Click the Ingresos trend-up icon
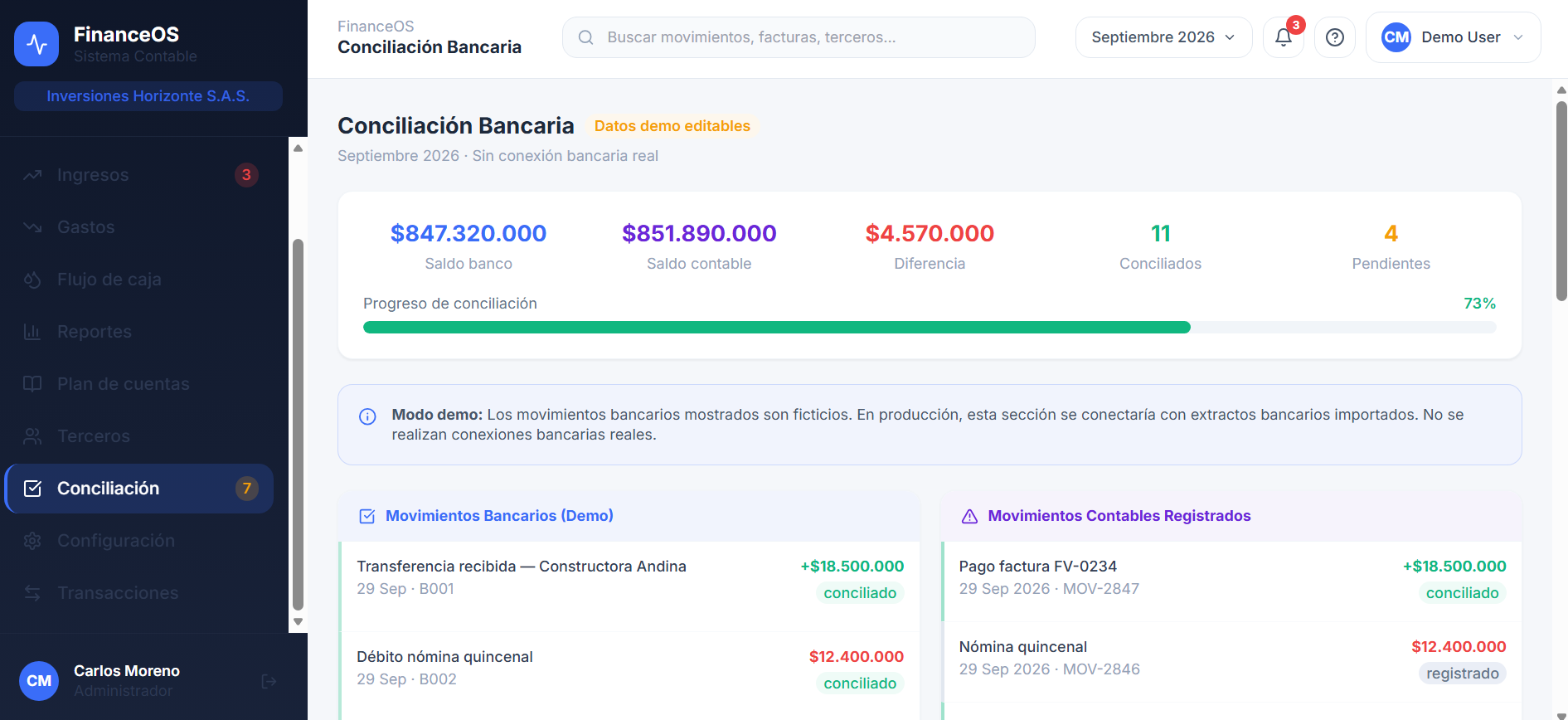 coord(32,175)
